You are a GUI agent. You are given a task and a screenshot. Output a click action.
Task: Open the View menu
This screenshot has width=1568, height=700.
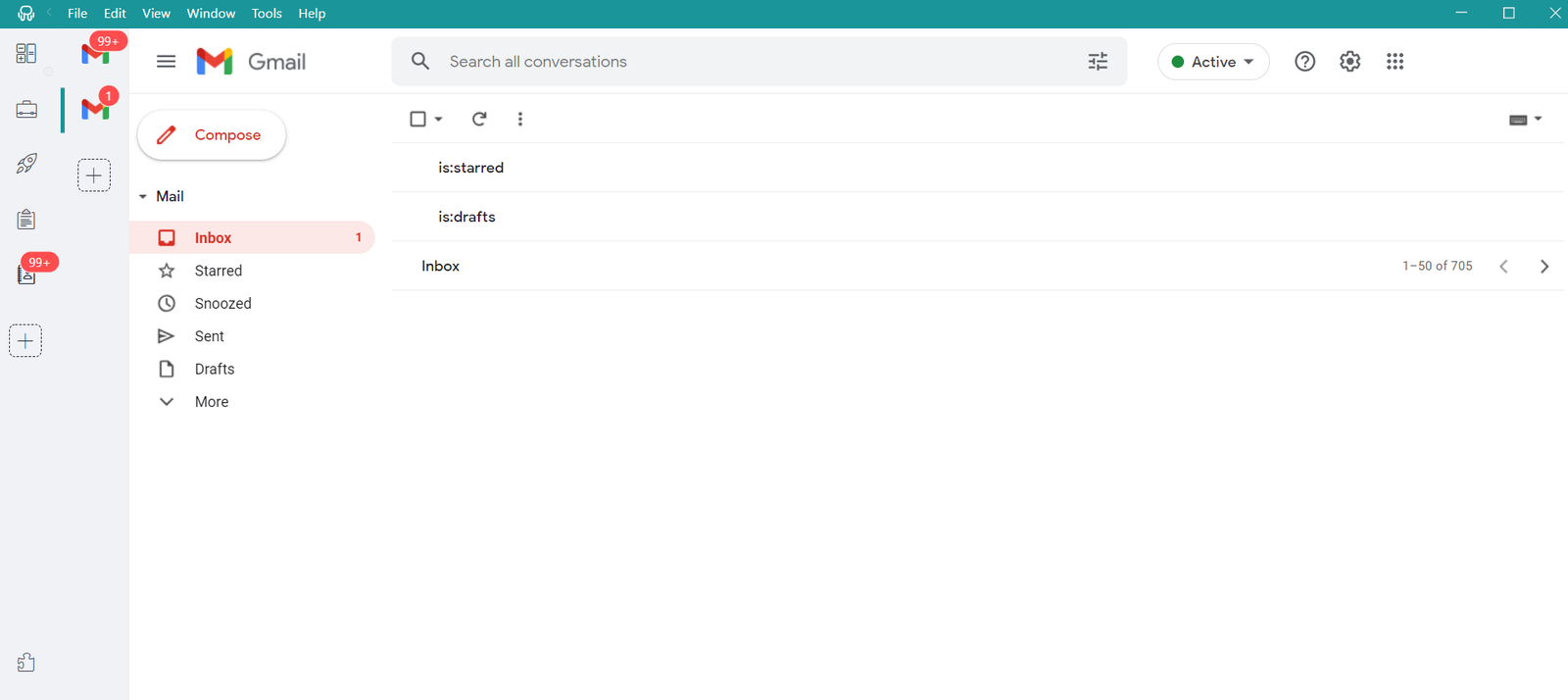[x=156, y=13]
